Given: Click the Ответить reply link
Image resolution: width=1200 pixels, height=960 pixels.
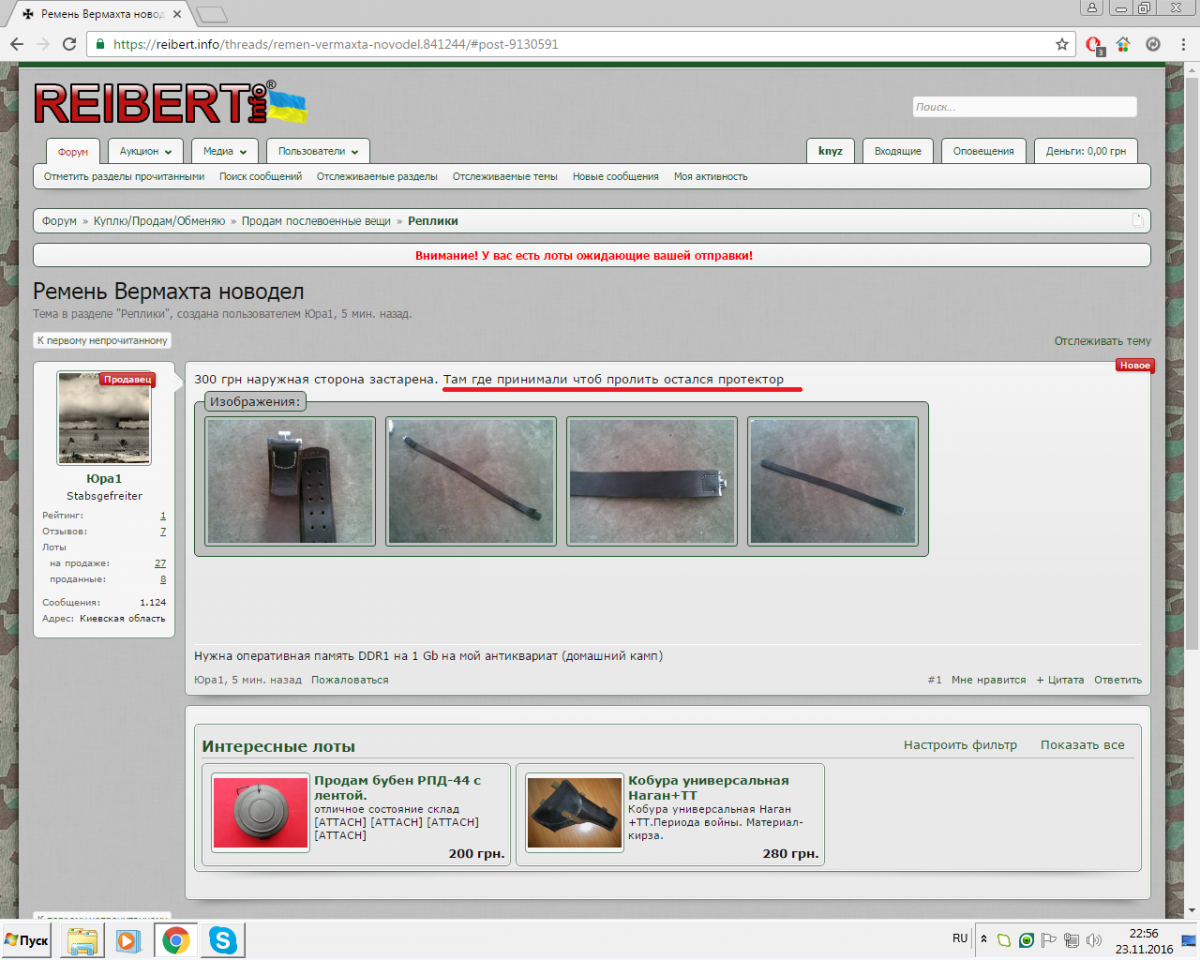Looking at the screenshot, I should (x=1117, y=680).
